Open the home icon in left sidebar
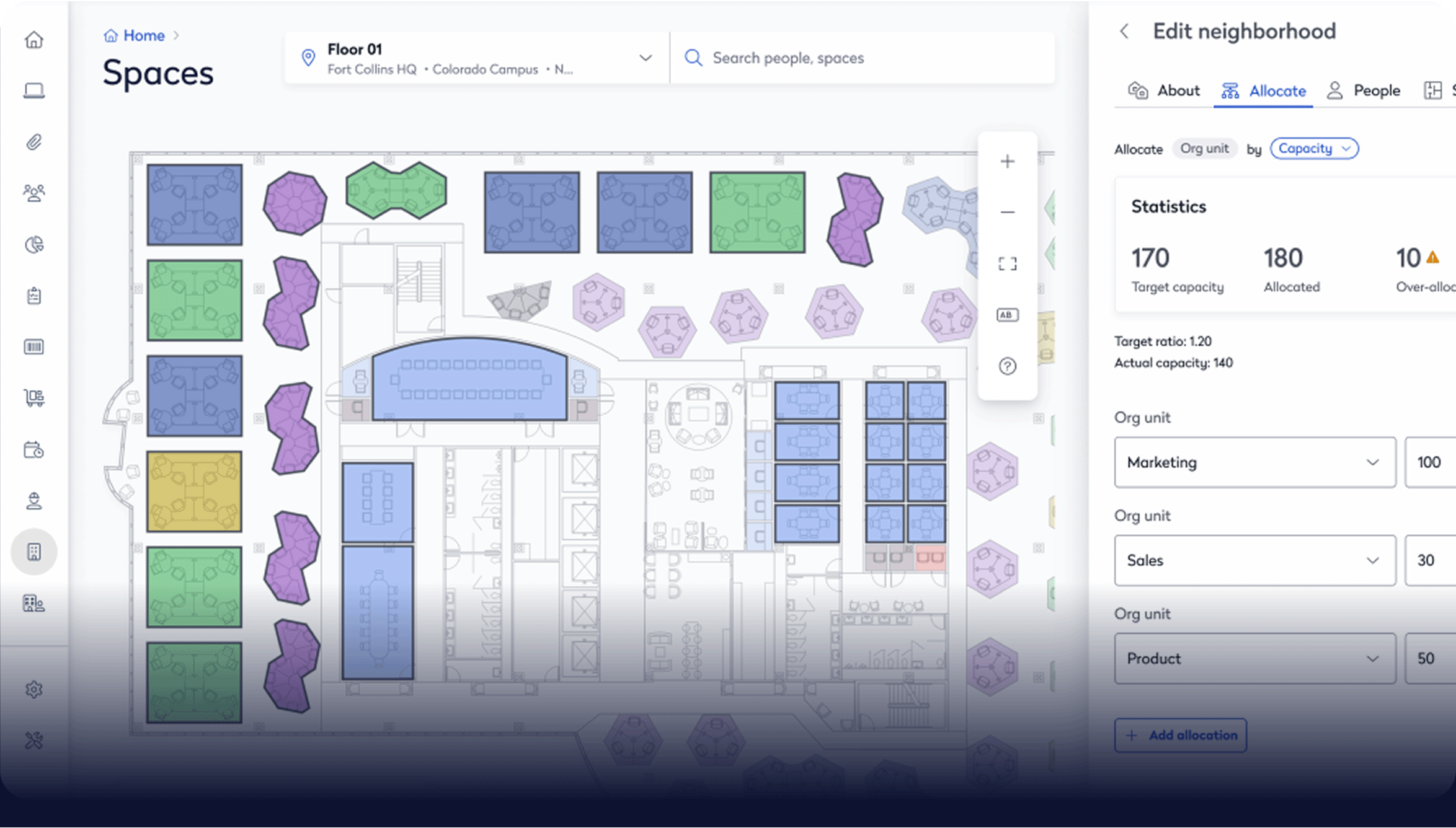Image resolution: width=1456 pixels, height=828 pixels. click(x=34, y=40)
